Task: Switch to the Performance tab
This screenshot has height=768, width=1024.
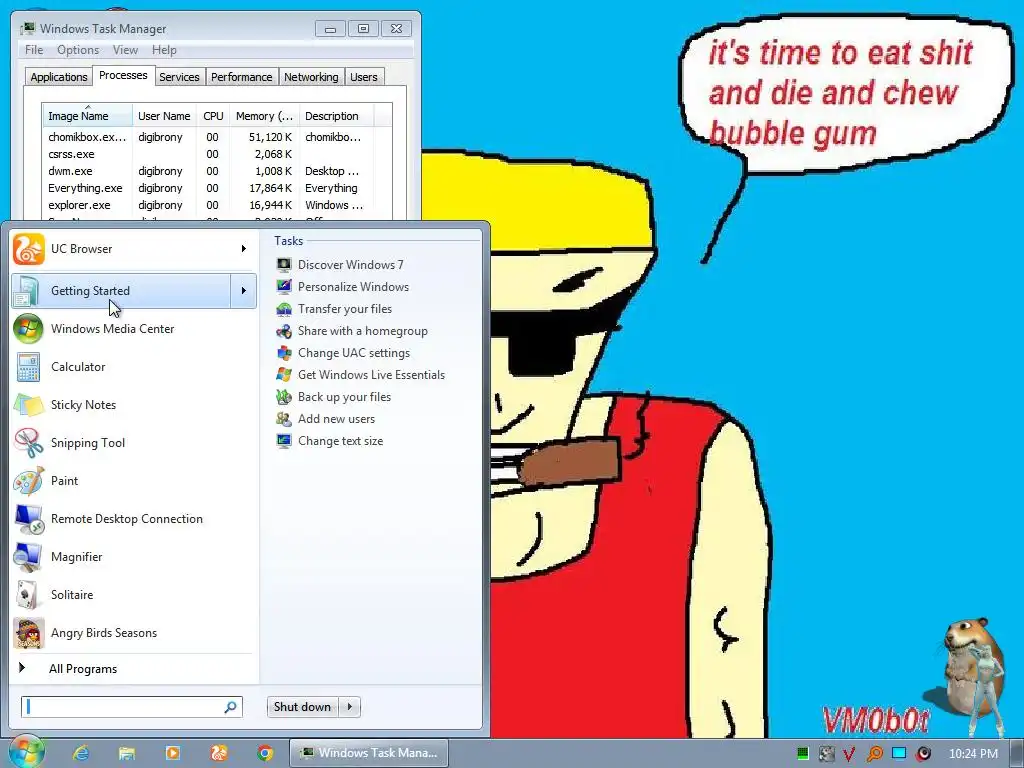Action: (x=241, y=77)
